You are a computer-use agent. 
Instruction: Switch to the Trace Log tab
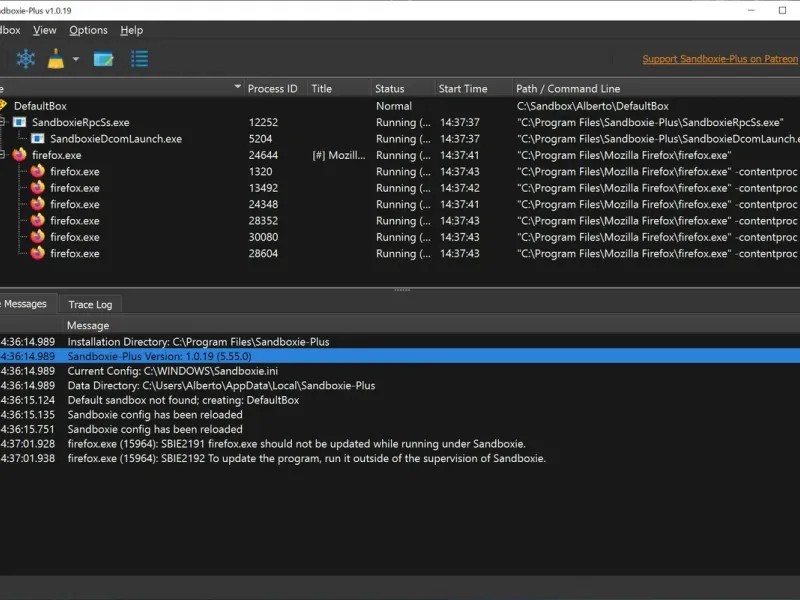90,305
